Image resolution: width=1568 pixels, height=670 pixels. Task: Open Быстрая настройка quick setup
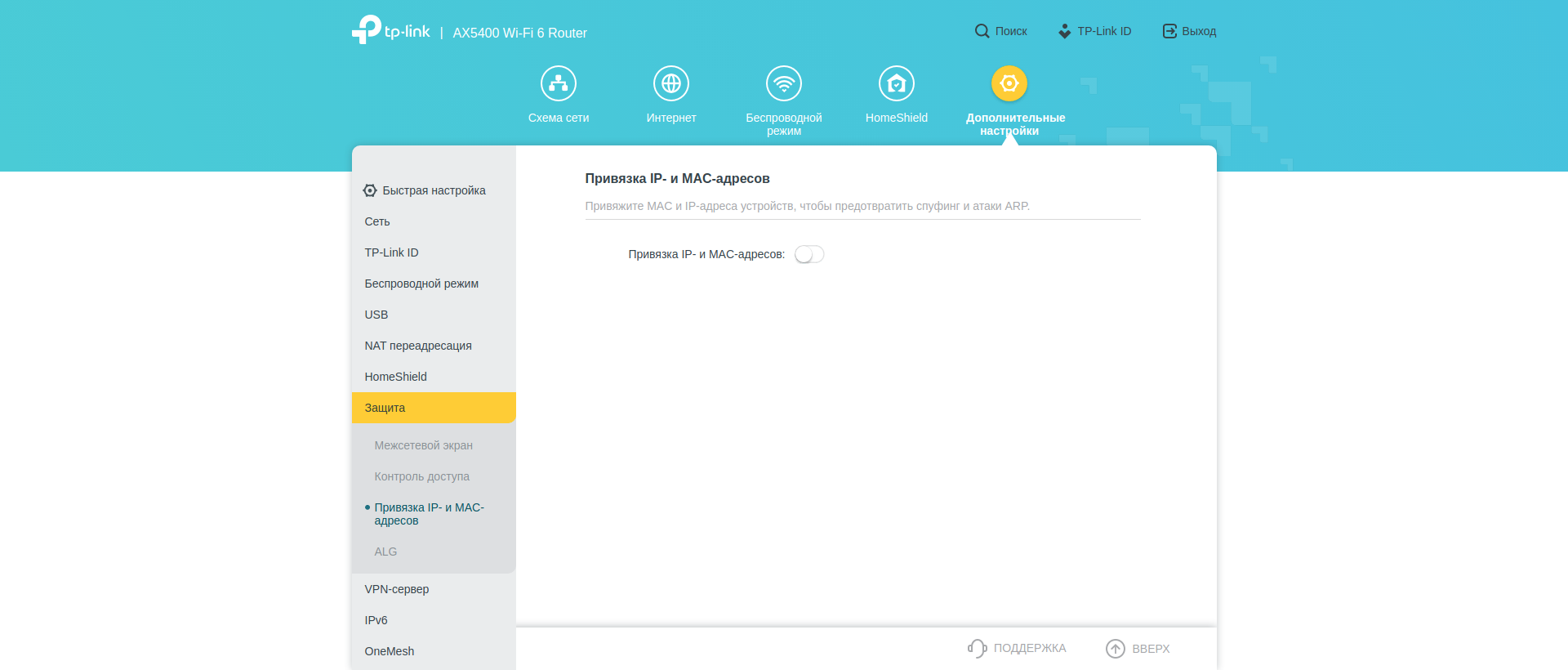pyautogui.click(x=433, y=190)
